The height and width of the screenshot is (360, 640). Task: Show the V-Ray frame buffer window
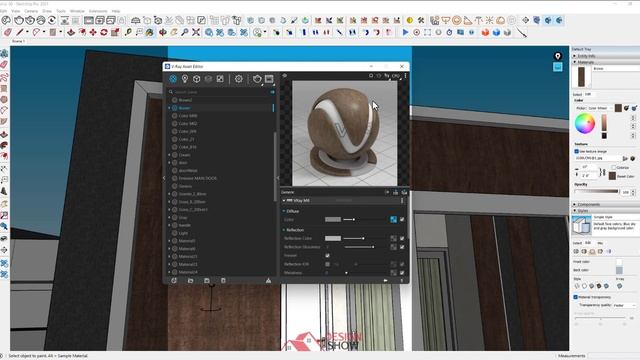click(x=269, y=79)
